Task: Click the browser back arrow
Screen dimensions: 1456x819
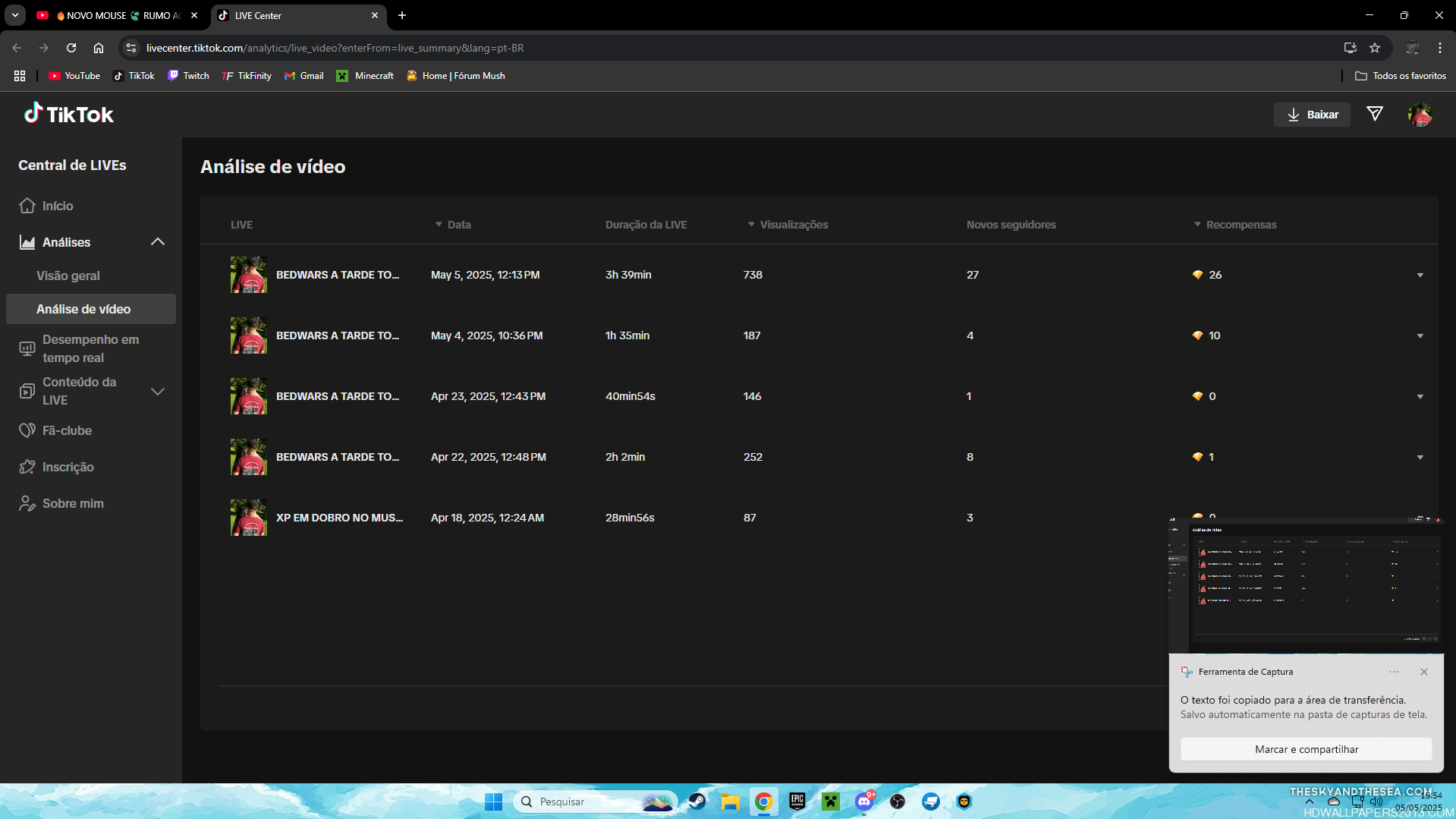Action: click(x=17, y=48)
